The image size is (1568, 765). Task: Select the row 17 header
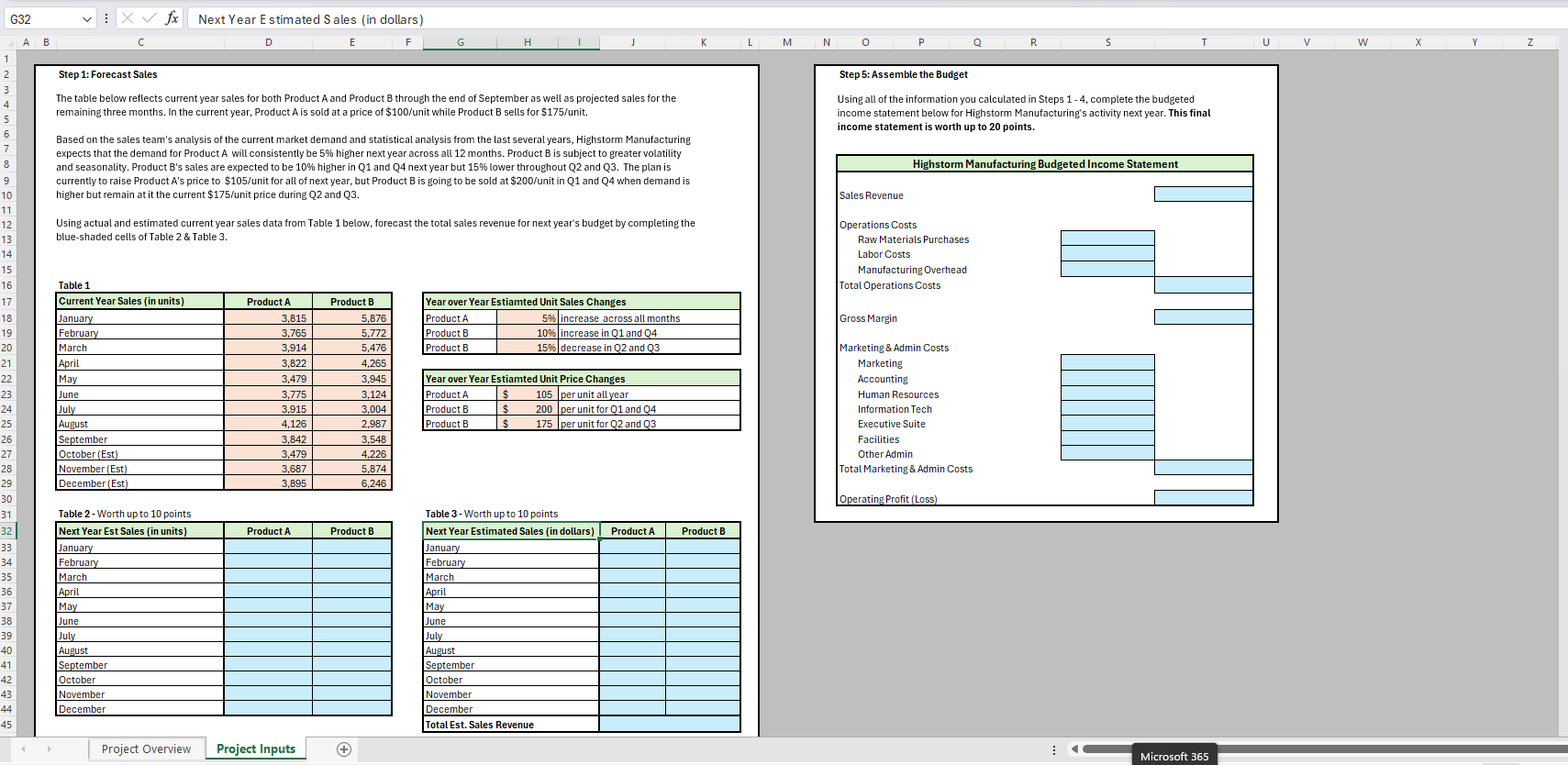(x=7, y=302)
